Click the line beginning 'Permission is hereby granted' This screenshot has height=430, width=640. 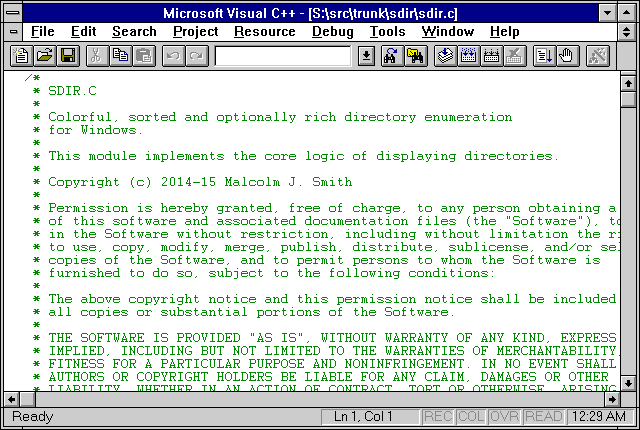point(324,208)
